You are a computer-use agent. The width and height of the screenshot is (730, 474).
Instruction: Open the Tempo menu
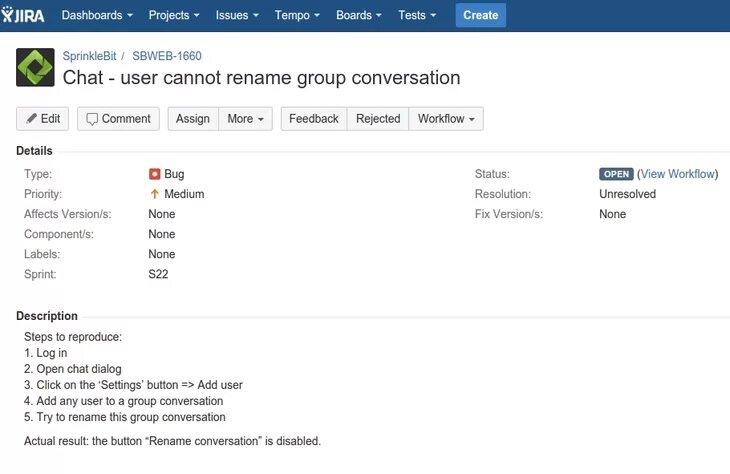pos(297,15)
